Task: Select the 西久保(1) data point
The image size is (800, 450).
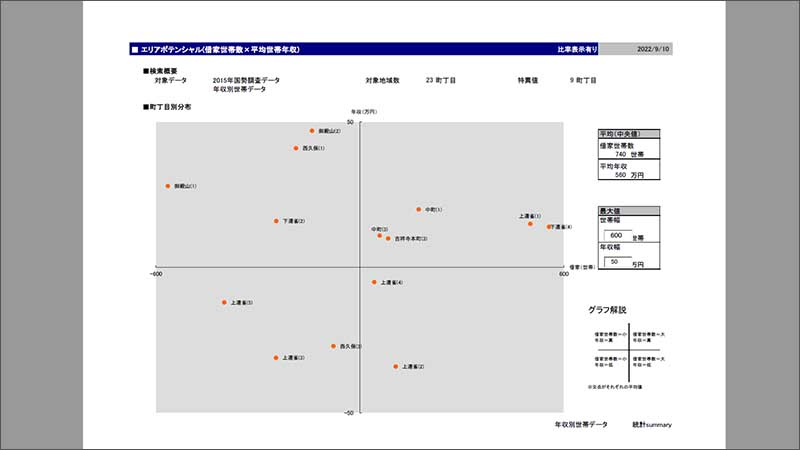Action: (296, 148)
